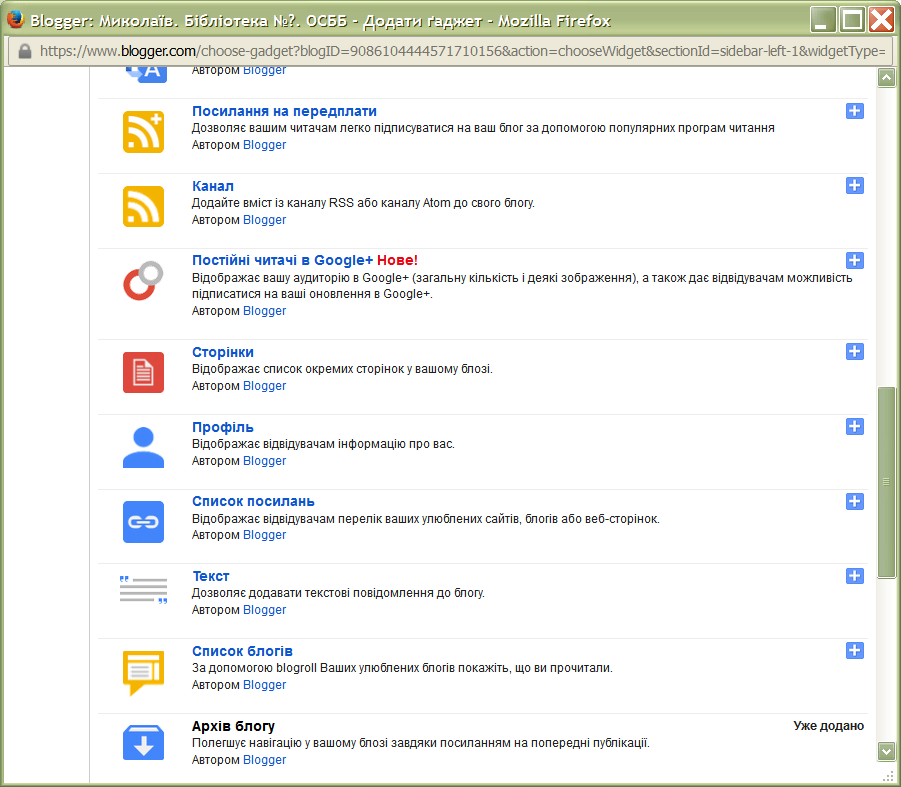Add the Канал gadget with plus button
901x787 pixels.
pos(854,186)
